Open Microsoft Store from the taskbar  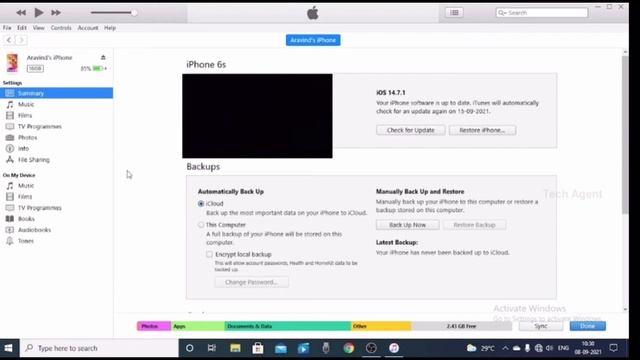(x=258, y=348)
